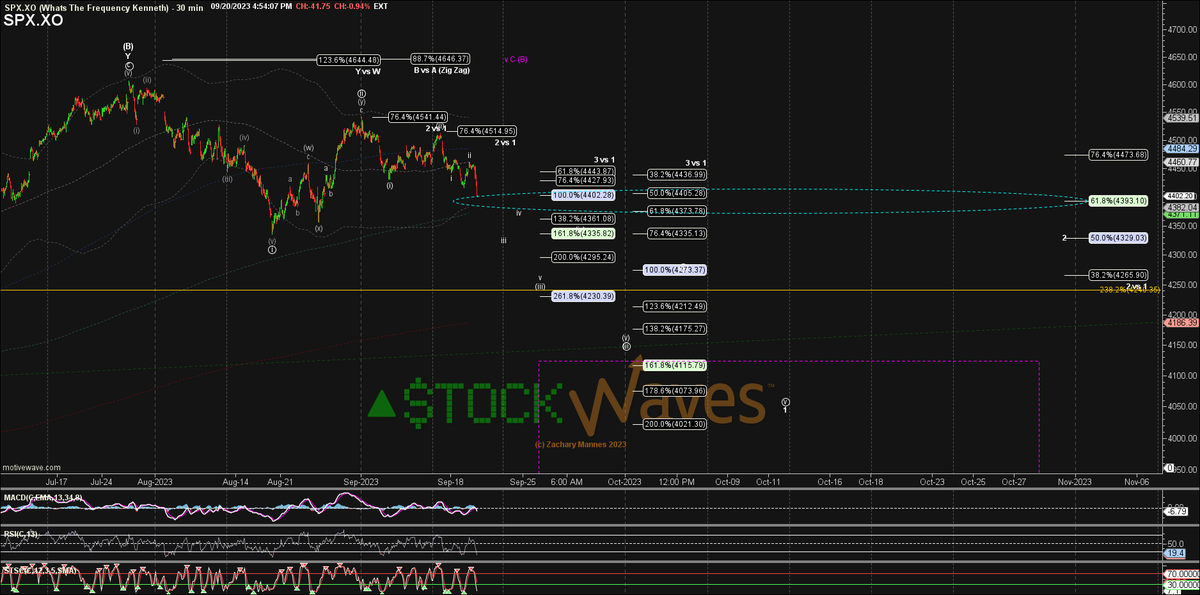Click the 4539.51 price axis tag

tap(1182, 118)
